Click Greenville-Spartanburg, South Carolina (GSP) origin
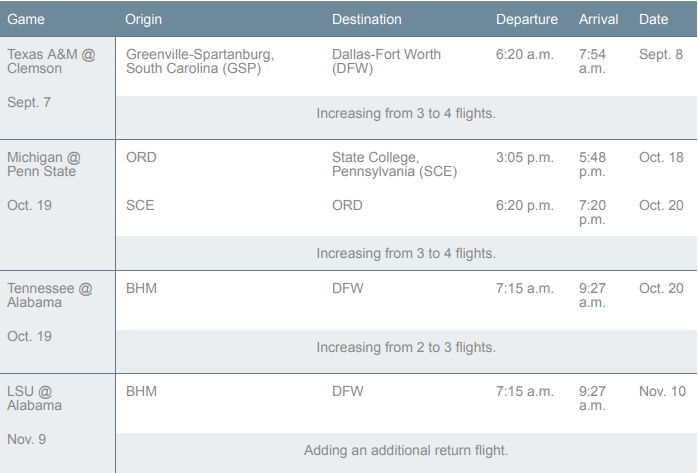Viewport: 698px width, 473px height. 200,61
